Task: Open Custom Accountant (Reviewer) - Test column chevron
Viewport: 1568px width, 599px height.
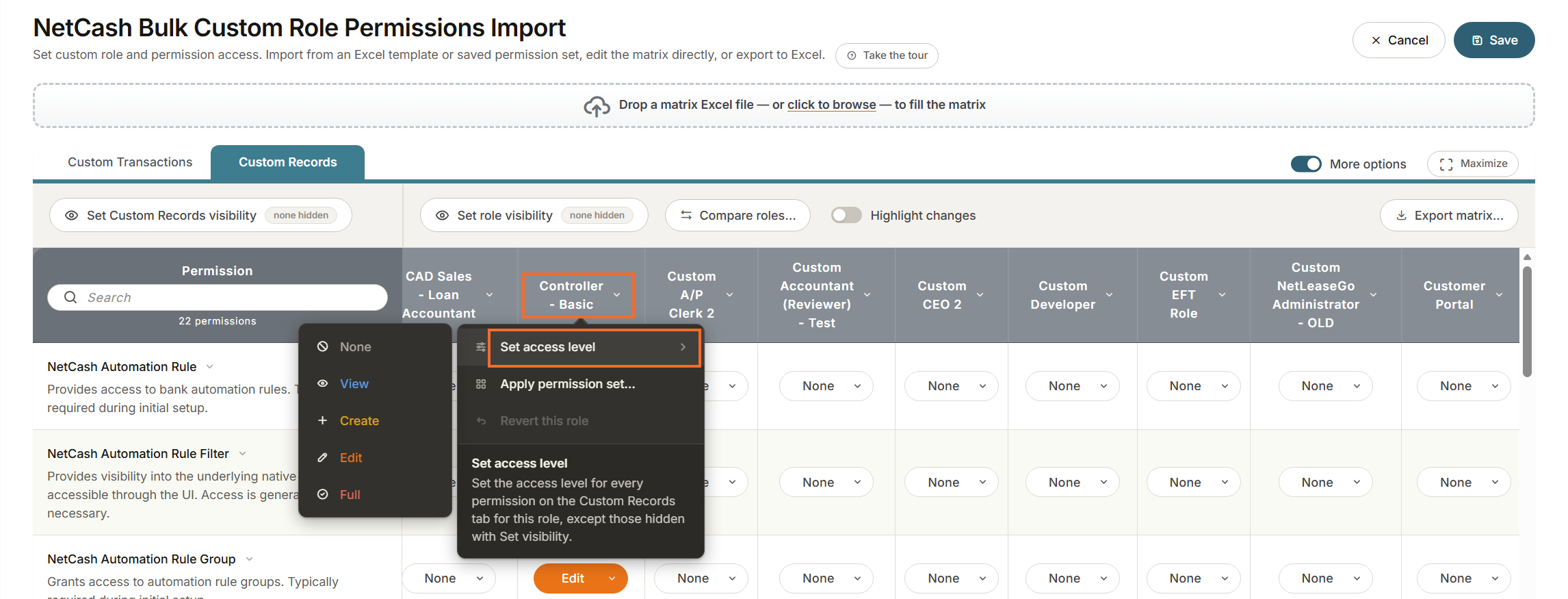Action: pos(867,295)
